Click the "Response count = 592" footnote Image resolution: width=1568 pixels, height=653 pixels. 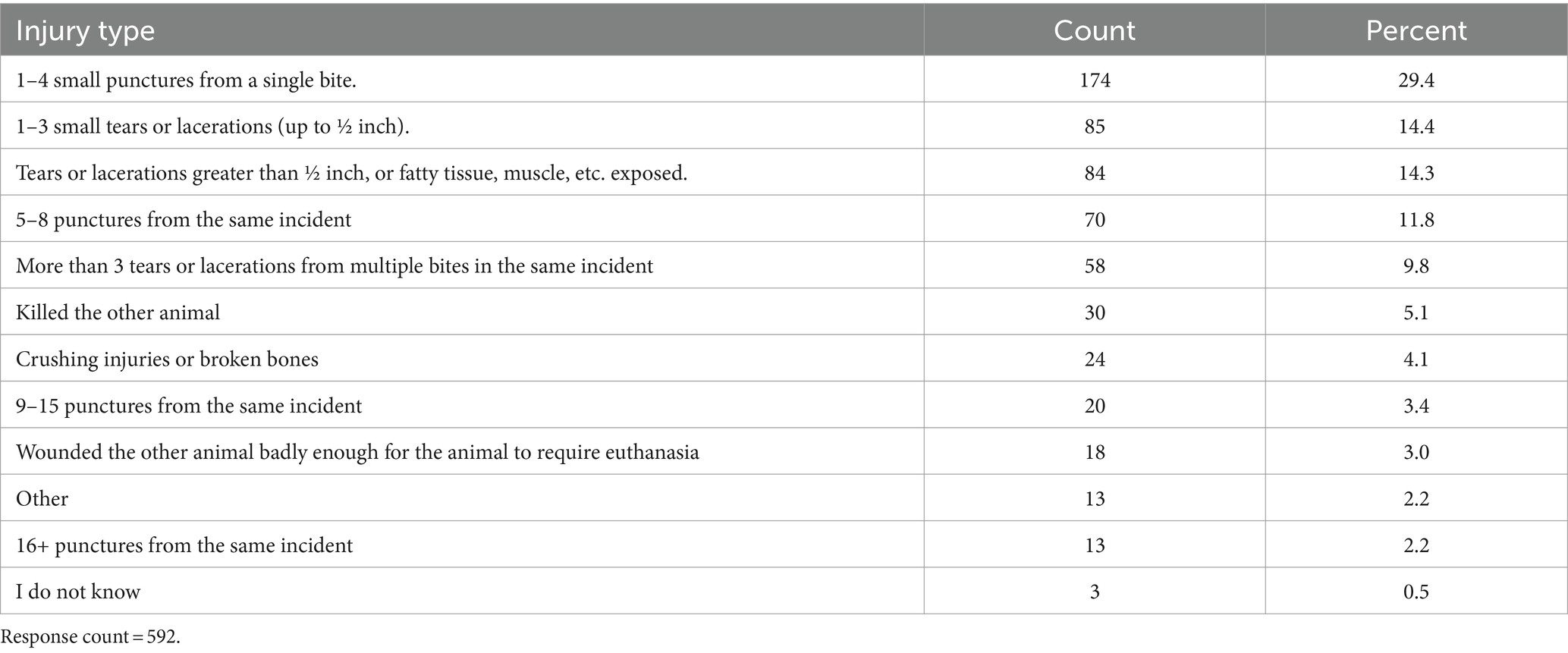tap(90, 636)
